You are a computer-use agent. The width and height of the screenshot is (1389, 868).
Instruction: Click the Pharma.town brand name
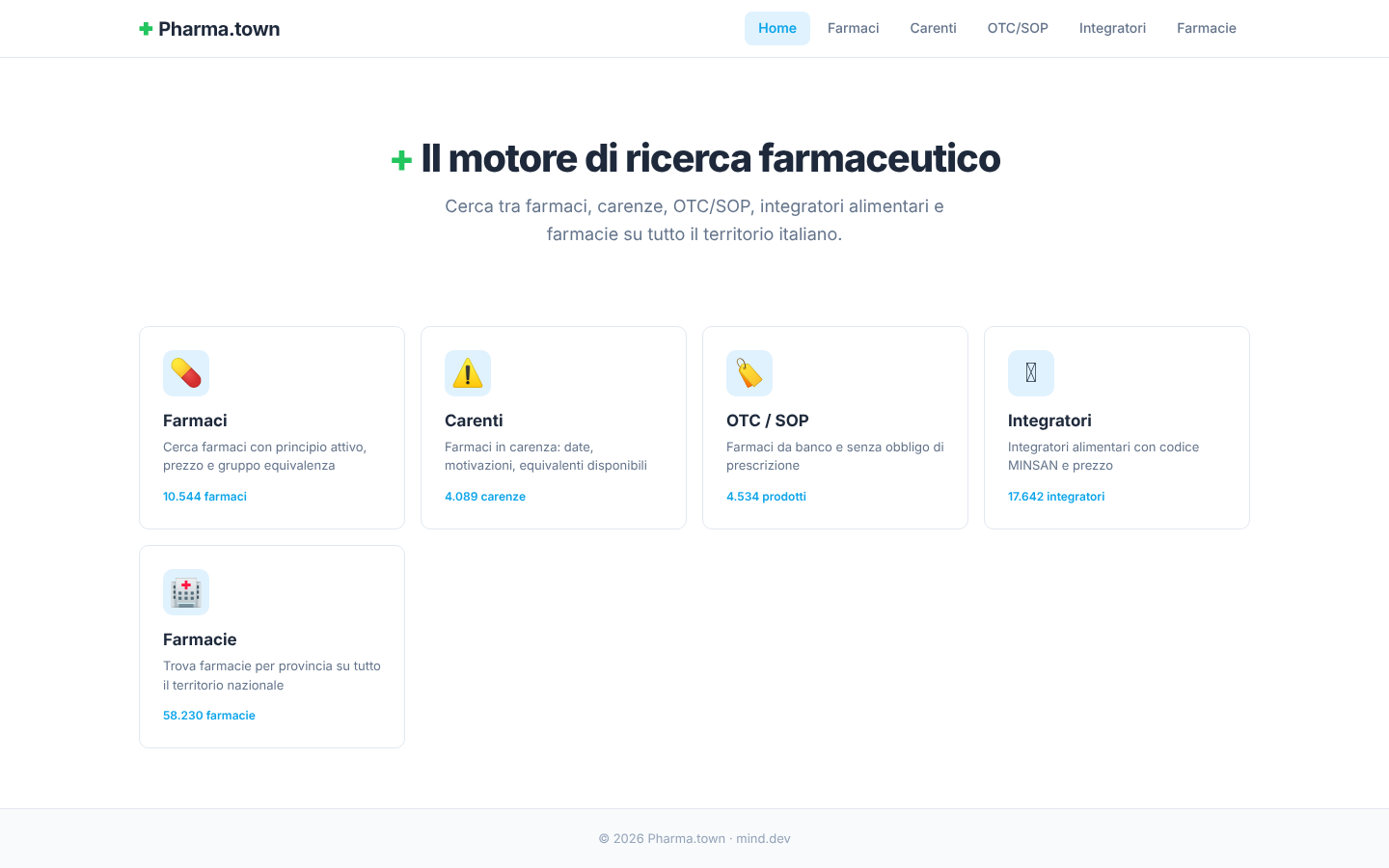(219, 29)
